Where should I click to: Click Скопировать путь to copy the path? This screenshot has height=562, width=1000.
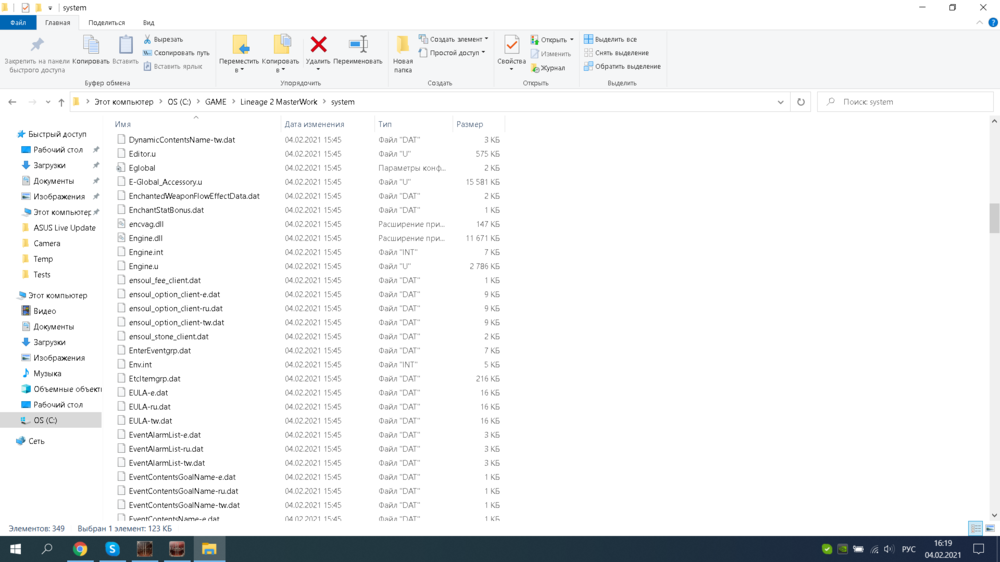[x=176, y=53]
